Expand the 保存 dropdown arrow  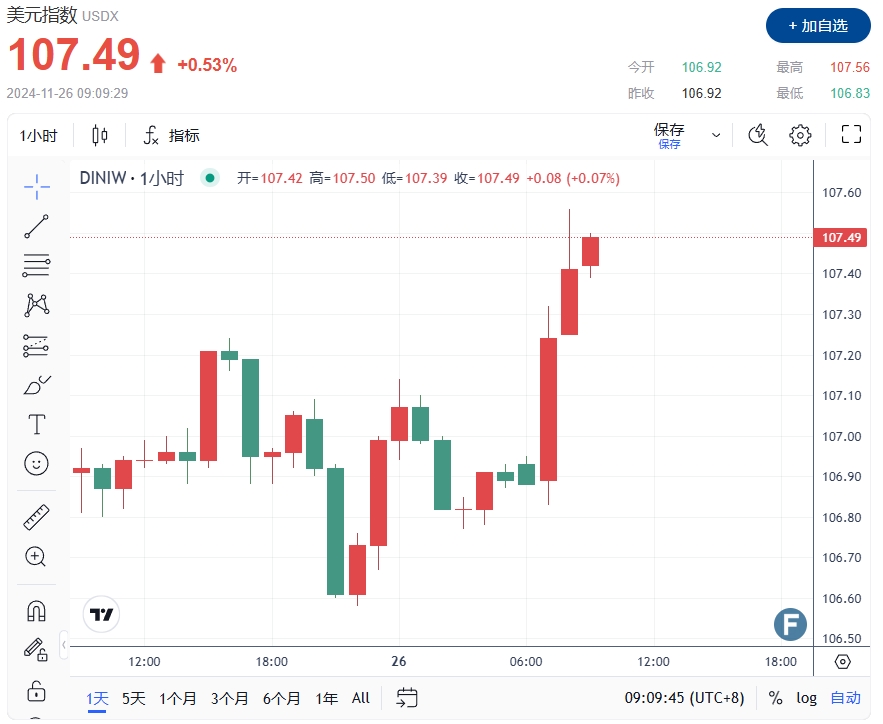coord(716,135)
